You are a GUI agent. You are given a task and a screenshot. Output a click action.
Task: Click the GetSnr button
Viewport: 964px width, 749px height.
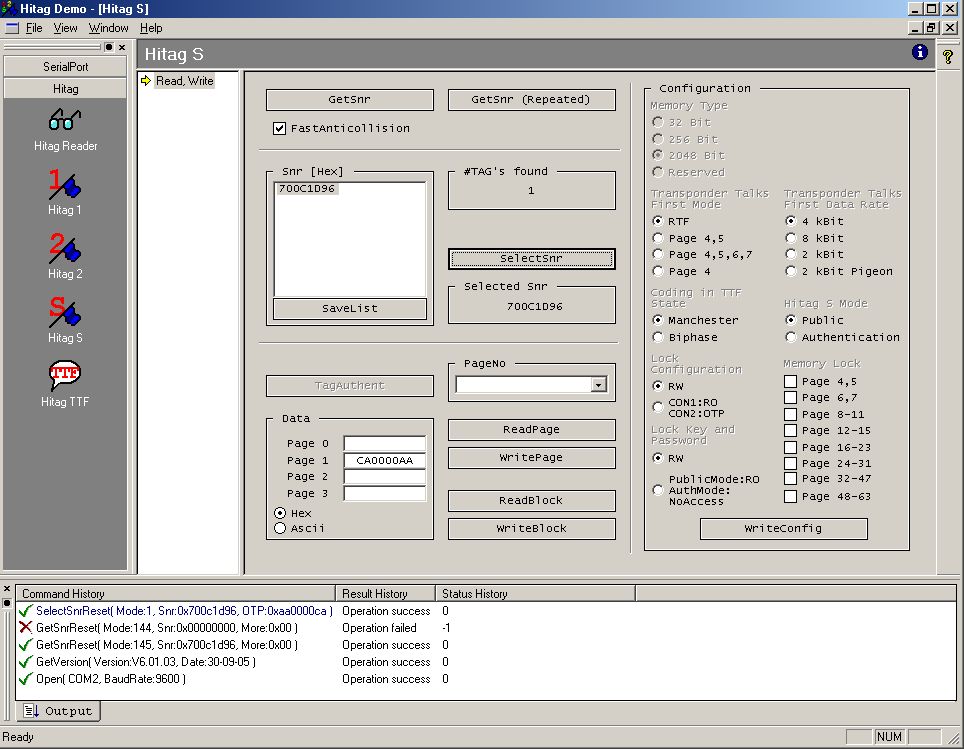click(349, 100)
